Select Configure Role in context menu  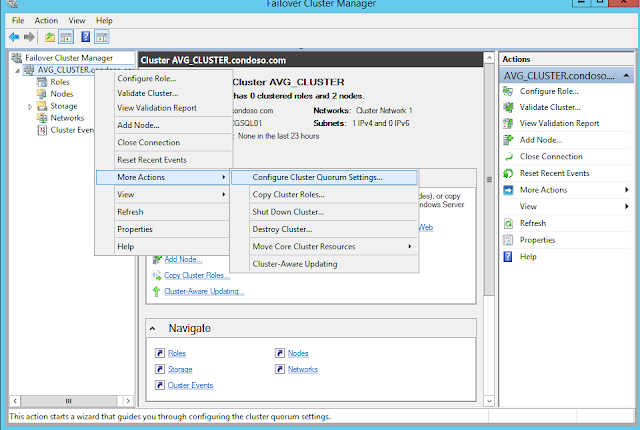click(162, 78)
